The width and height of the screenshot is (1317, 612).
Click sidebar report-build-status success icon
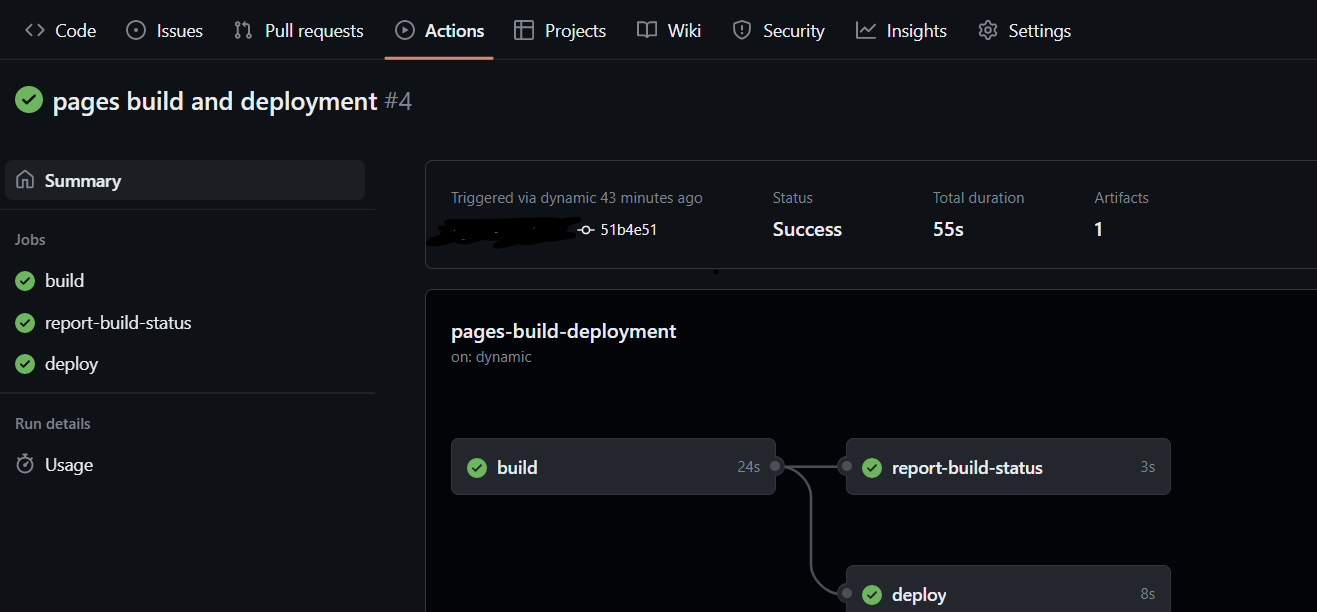(x=25, y=323)
